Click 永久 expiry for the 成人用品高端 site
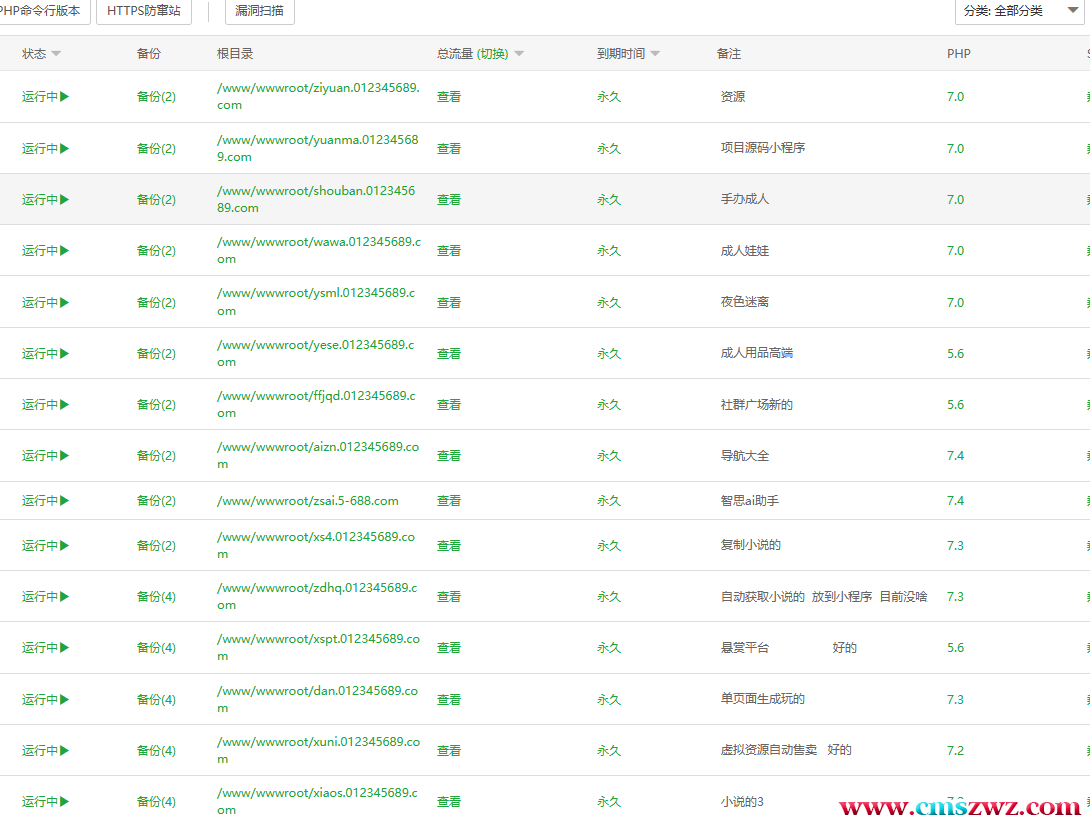1090x825 pixels. pos(609,354)
